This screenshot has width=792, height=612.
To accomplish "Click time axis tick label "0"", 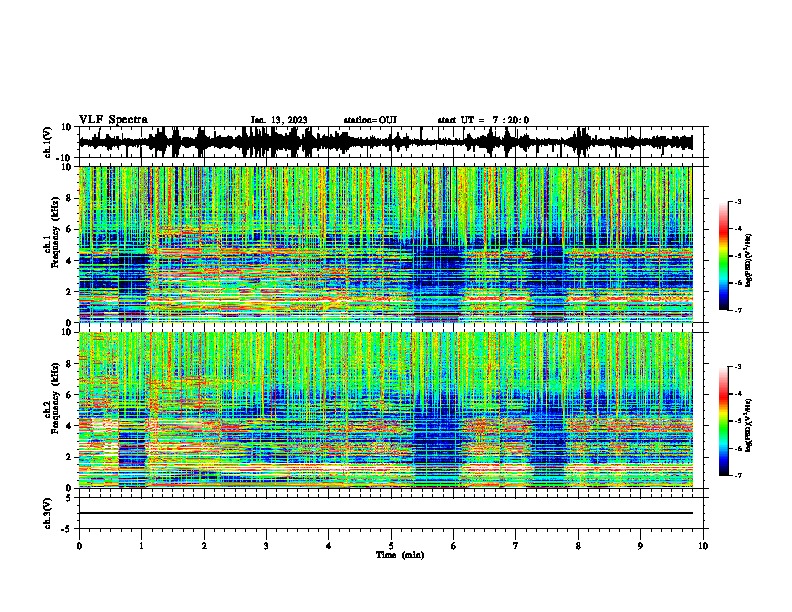I will (79, 546).
